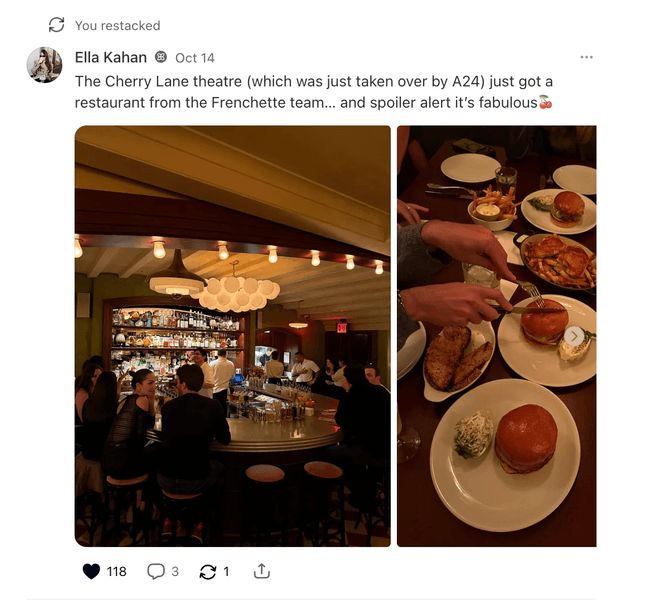Advance to next photo with chevron arrow
Screen dimensions: 651x600
pyautogui.click(x=574, y=336)
